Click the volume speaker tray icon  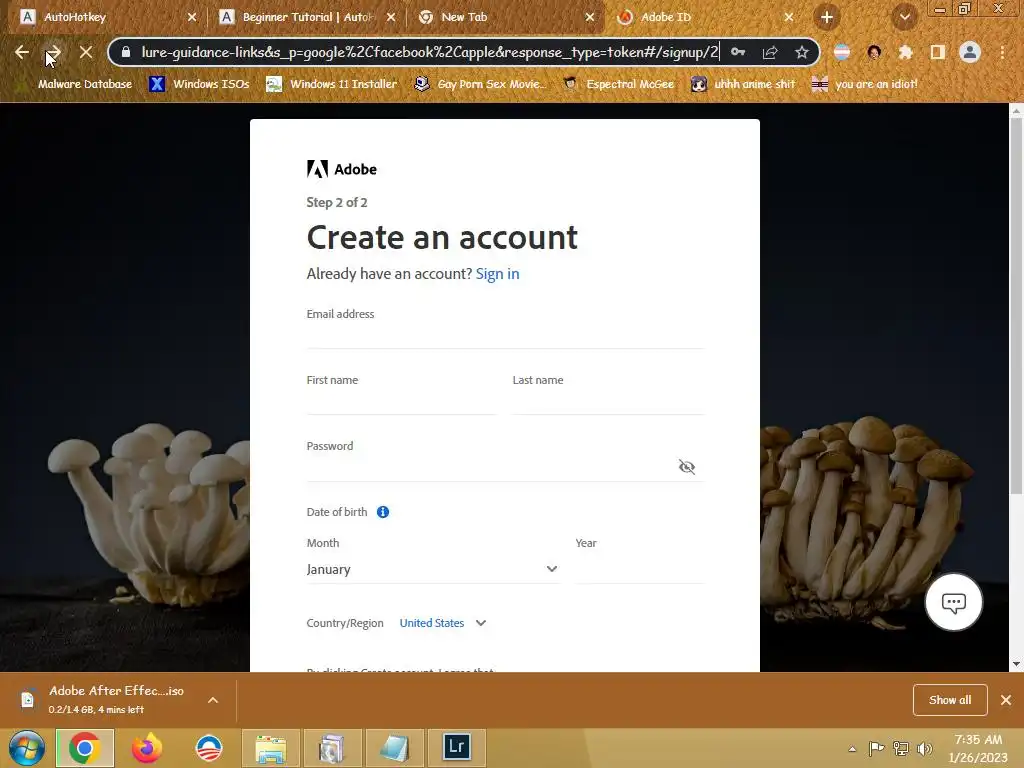[924, 749]
